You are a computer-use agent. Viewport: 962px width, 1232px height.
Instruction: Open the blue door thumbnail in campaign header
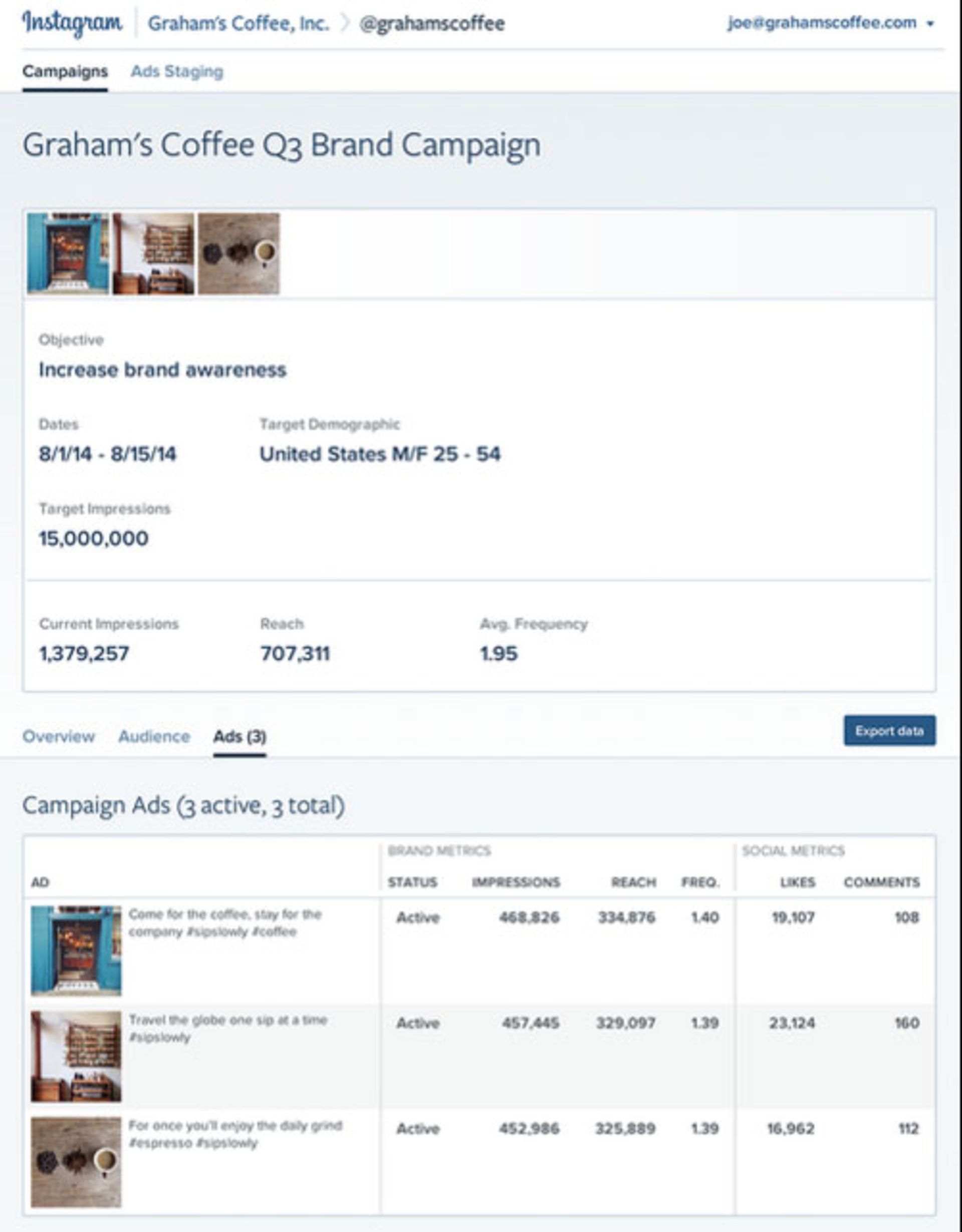point(68,253)
